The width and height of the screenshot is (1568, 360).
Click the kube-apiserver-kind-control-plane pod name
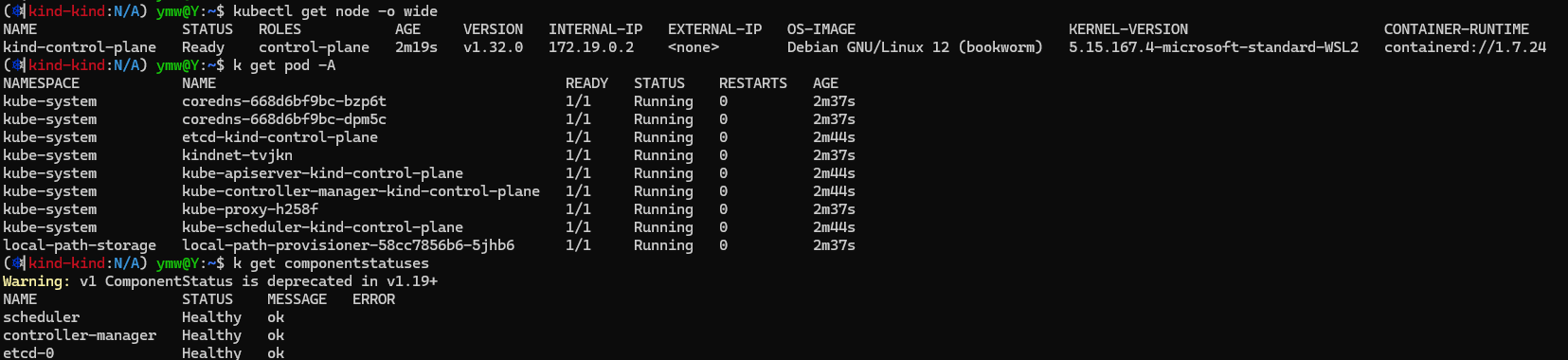pos(322,173)
